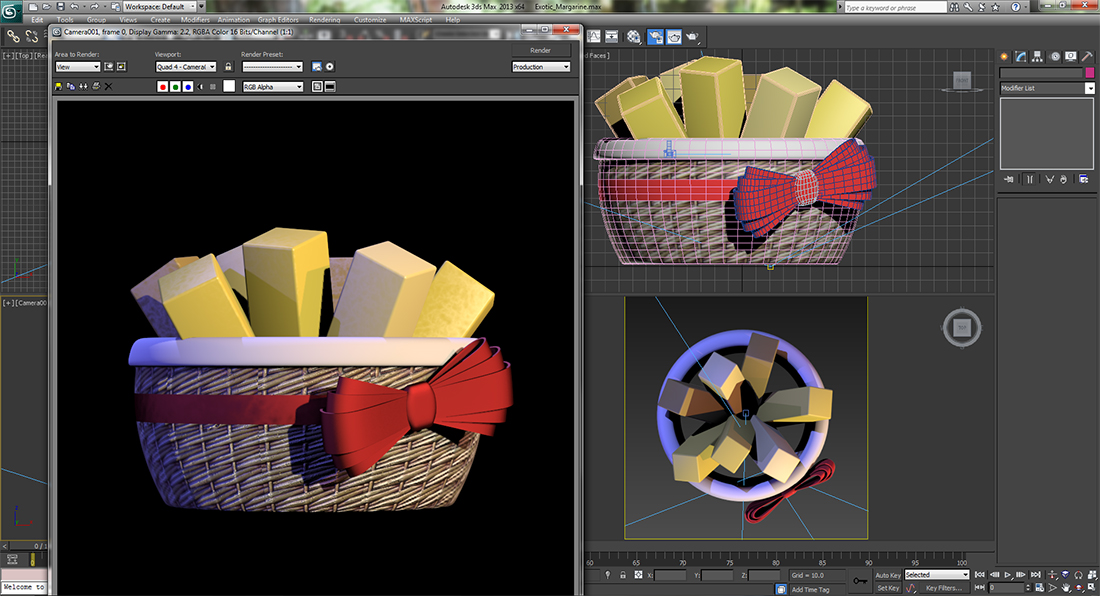
Task: Toggle the green channel display
Action: (x=175, y=87)
